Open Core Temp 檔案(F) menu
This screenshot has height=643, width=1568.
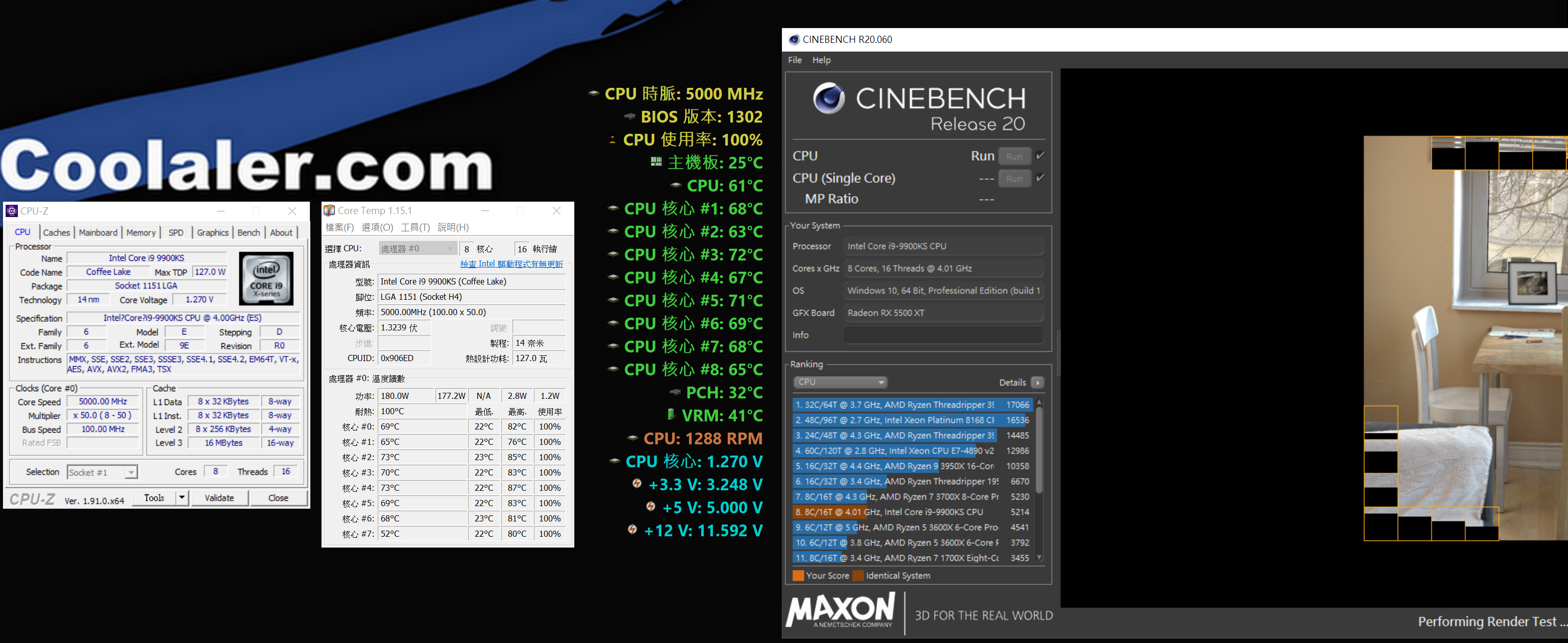339,227
